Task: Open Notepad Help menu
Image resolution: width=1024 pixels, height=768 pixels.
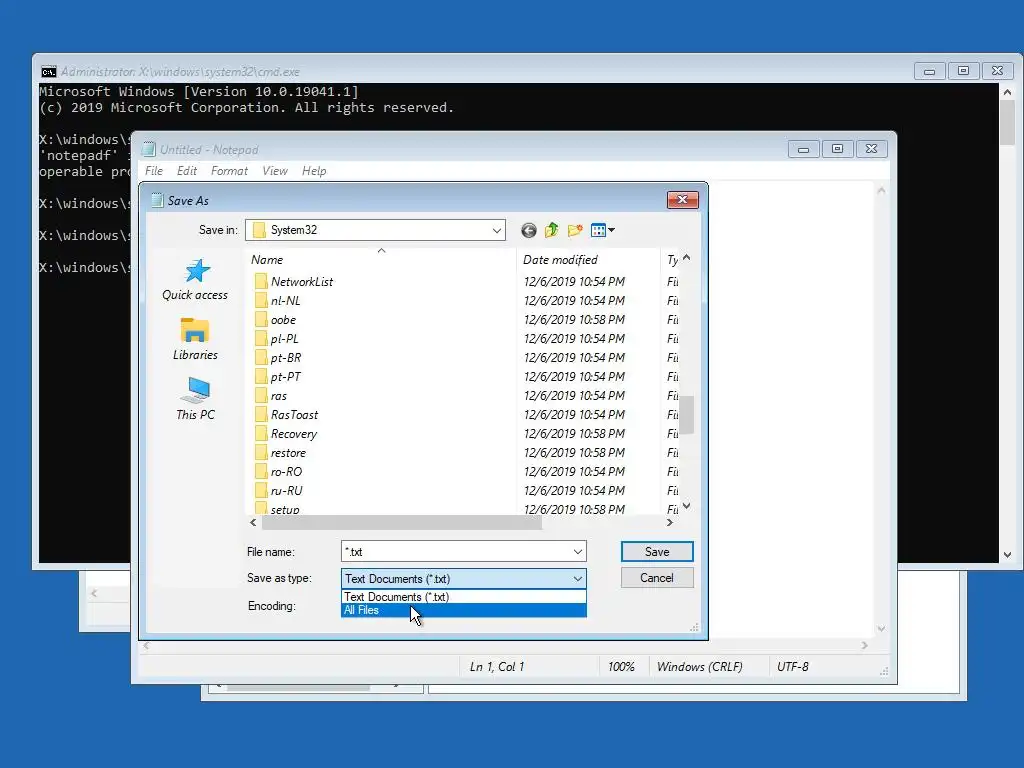Action: pyautogui.click(x=314, y=171)
